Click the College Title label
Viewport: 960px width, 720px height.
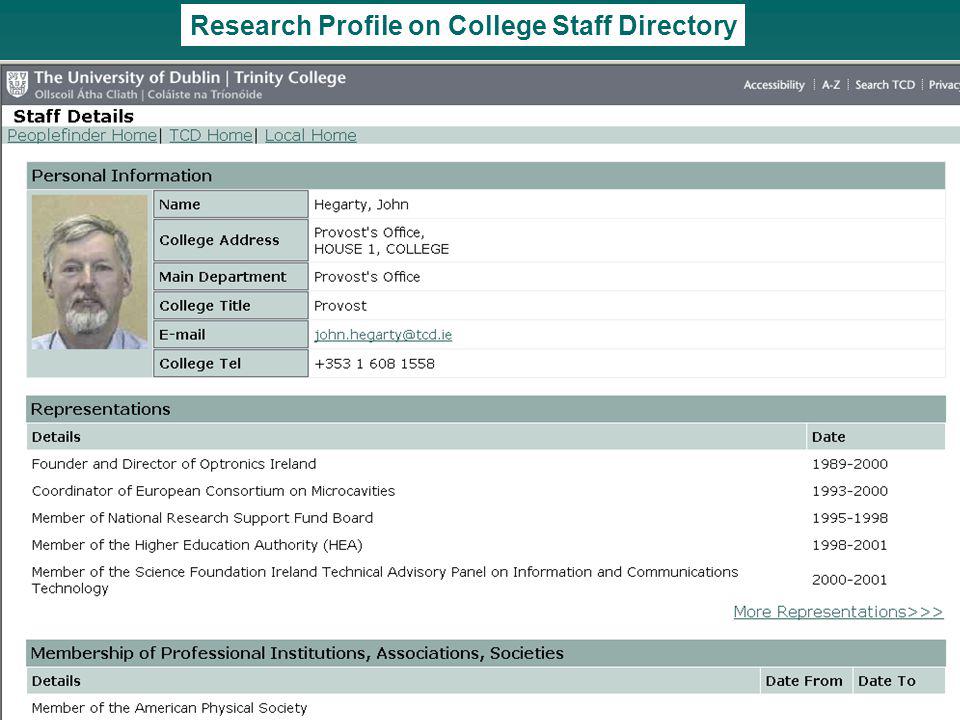point(230,306)
